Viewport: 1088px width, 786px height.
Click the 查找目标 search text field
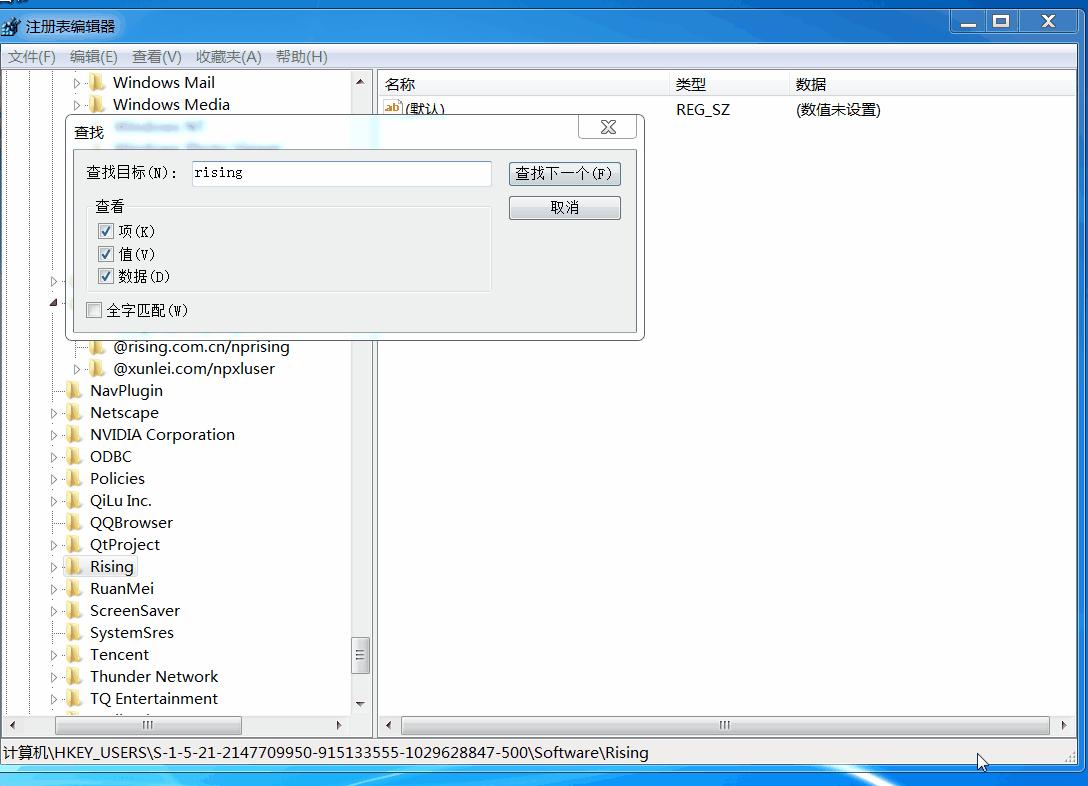click(x=340, y=173)
